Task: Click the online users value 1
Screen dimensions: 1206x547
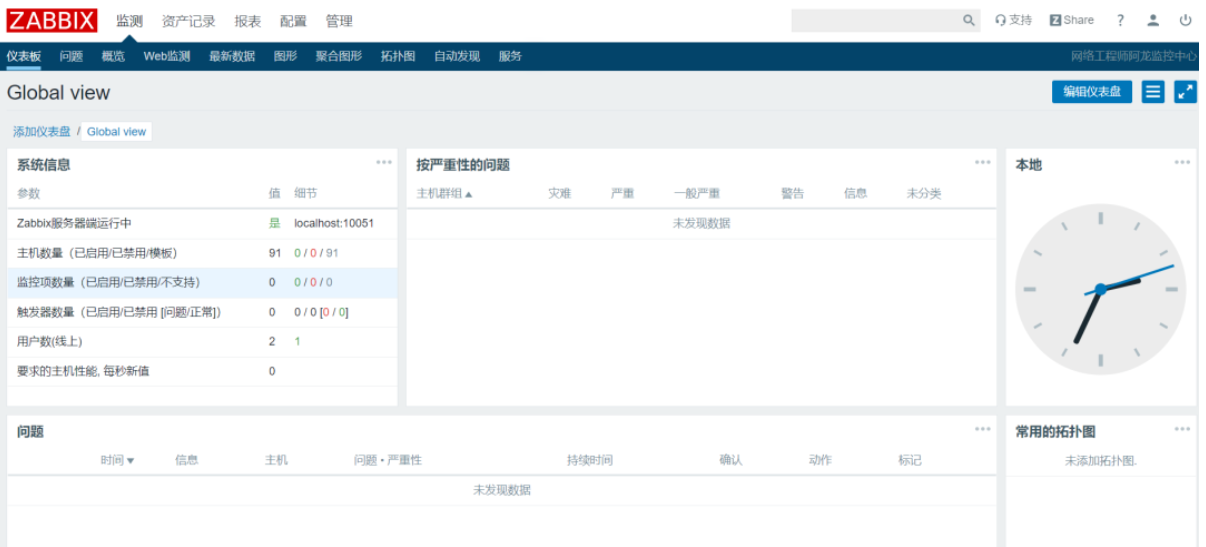Action: point(297,342)
